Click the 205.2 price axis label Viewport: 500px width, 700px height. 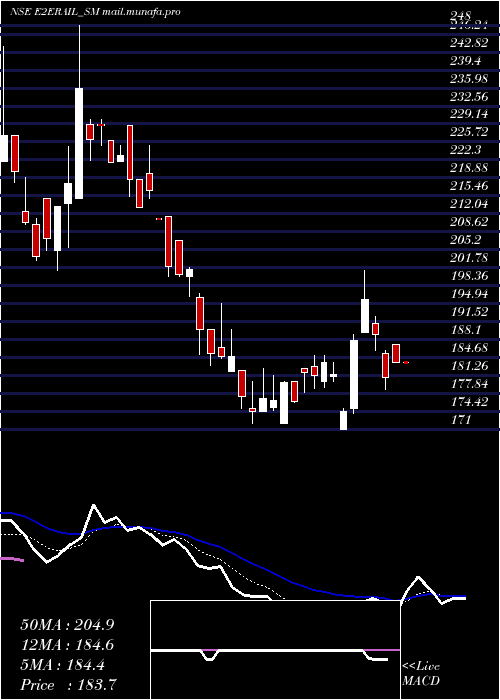coord(464,240)
